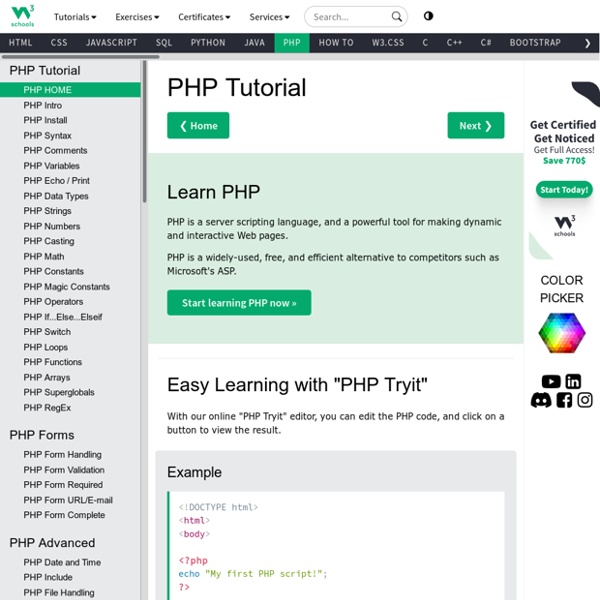This screenshot has width=600, height=600.
Task: Select the CSS tab in top bar
Action: tap(59, 43)
